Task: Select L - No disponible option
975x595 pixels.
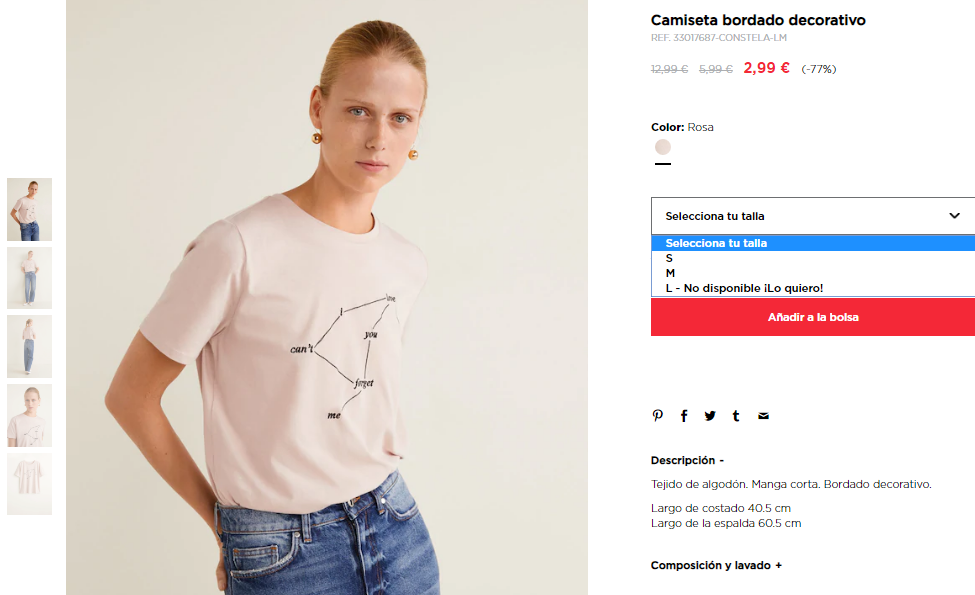Action: click(813, 288)
